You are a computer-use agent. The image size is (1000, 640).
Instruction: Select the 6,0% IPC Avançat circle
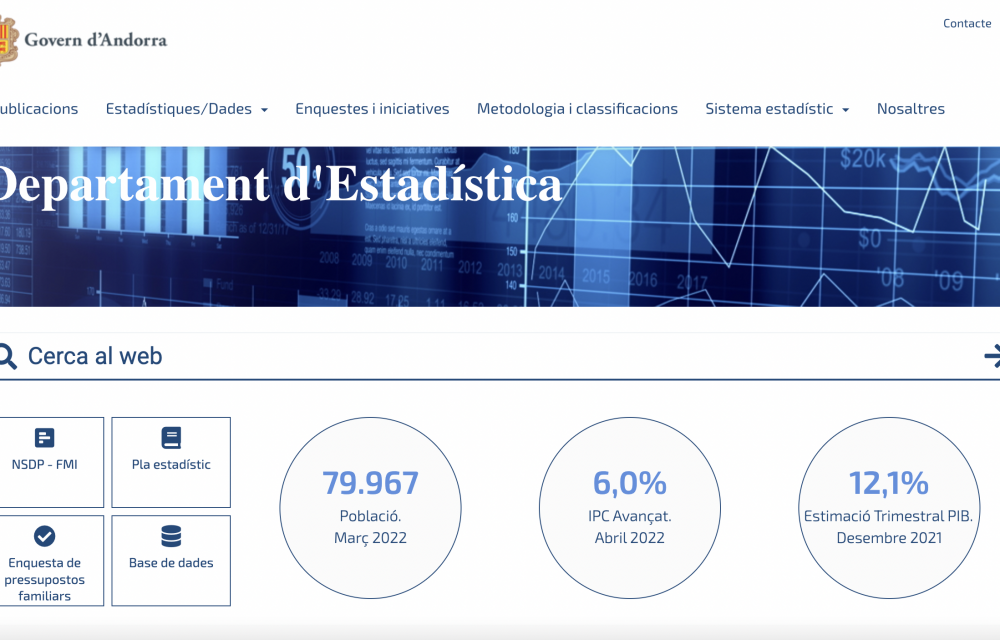[x=629, y=508]
